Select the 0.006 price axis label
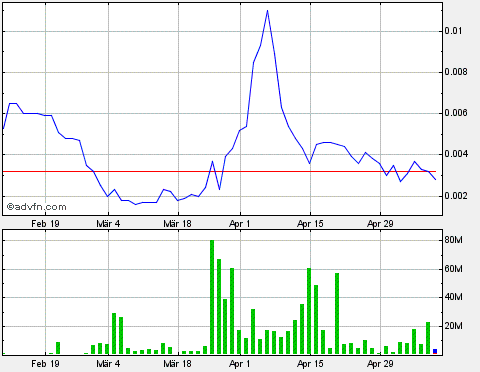This screenshot has height=372, width=480. (456, 113)
